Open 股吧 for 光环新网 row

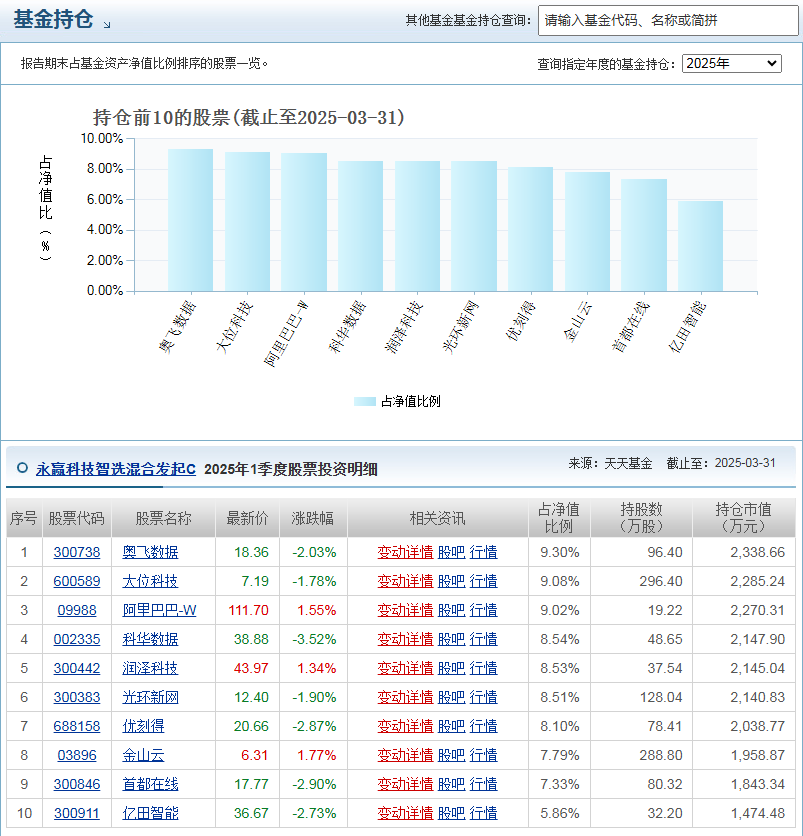[452, 697]
